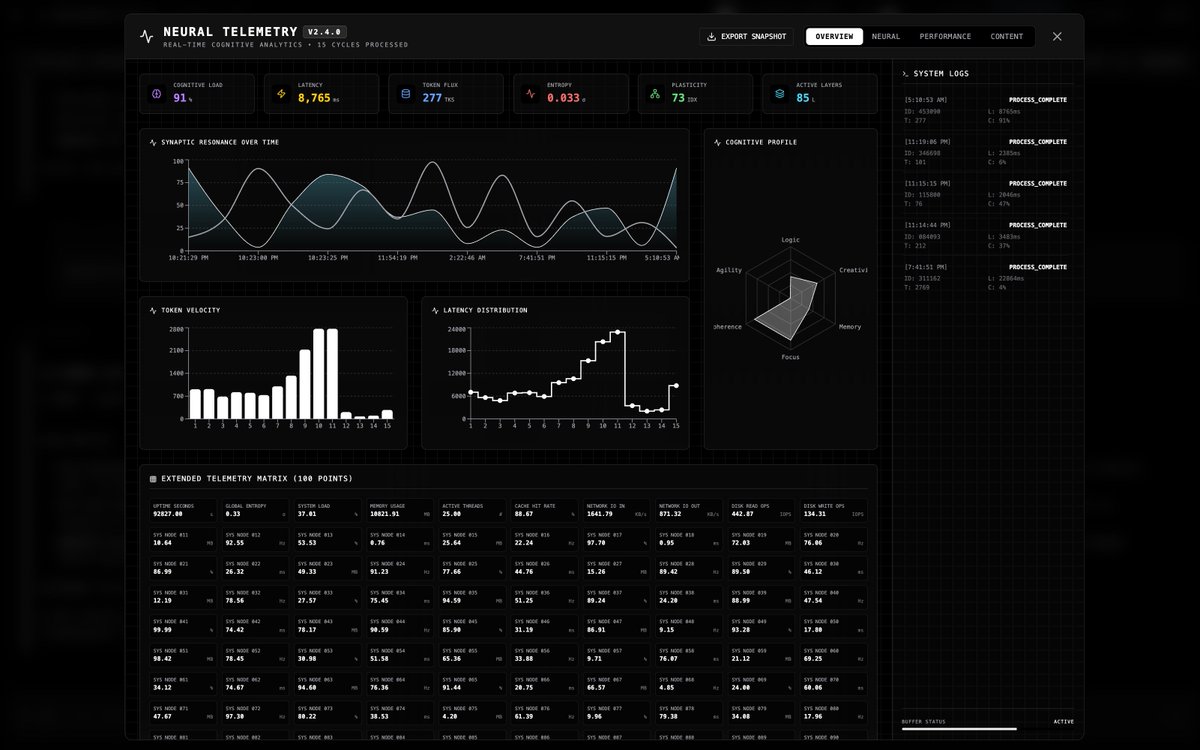Viewport: 1200px width, 750px height.
Task: Click the log value ID: 453090
Action: coord(922,111)
